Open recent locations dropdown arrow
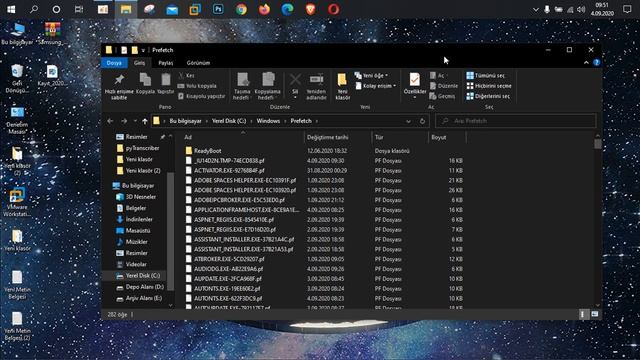 pyautogui.click(x=135, y=121)
